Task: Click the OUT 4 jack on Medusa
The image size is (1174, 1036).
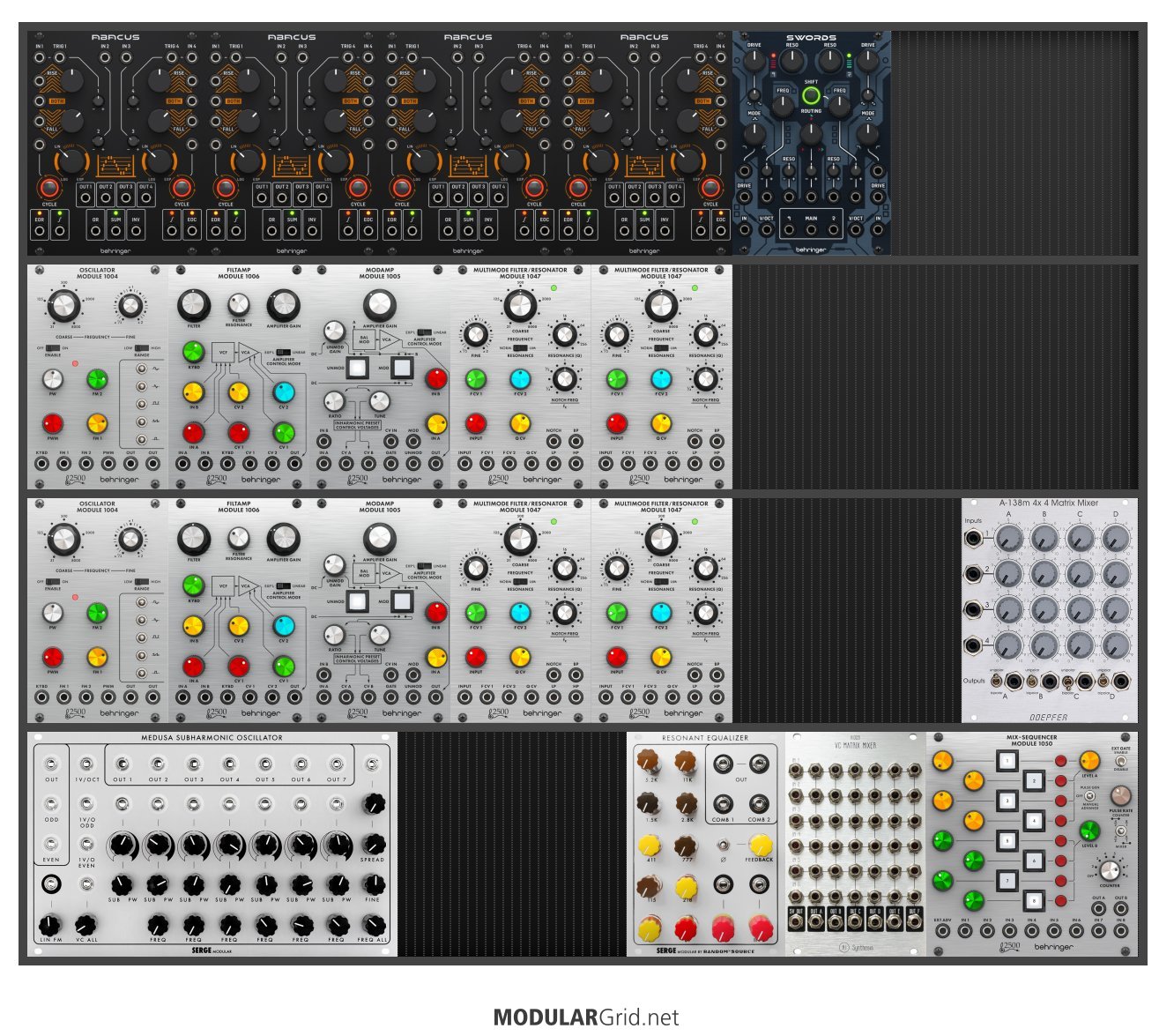Action: coord(229,764)
